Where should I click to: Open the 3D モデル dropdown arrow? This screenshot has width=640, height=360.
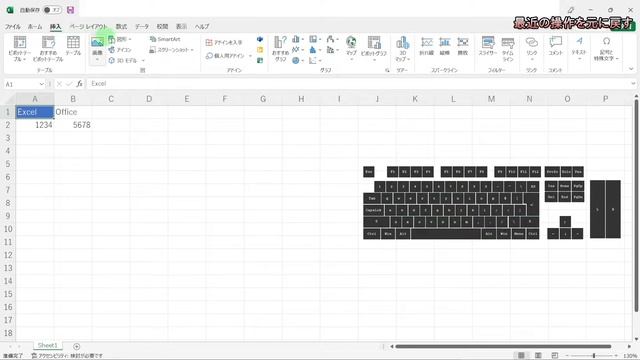(x=143, y=60)
